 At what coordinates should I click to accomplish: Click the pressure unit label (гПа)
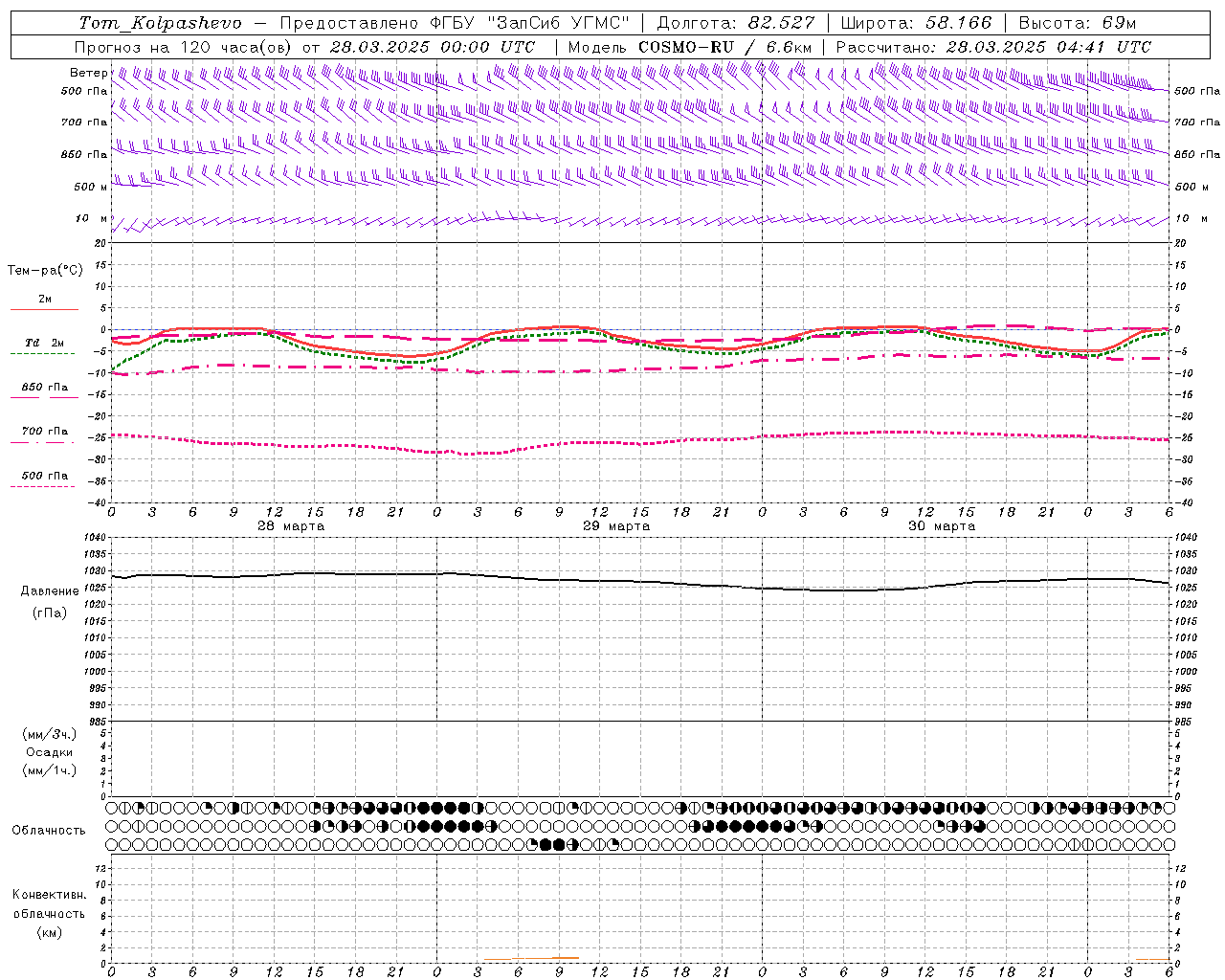click(x=50, y=612)
